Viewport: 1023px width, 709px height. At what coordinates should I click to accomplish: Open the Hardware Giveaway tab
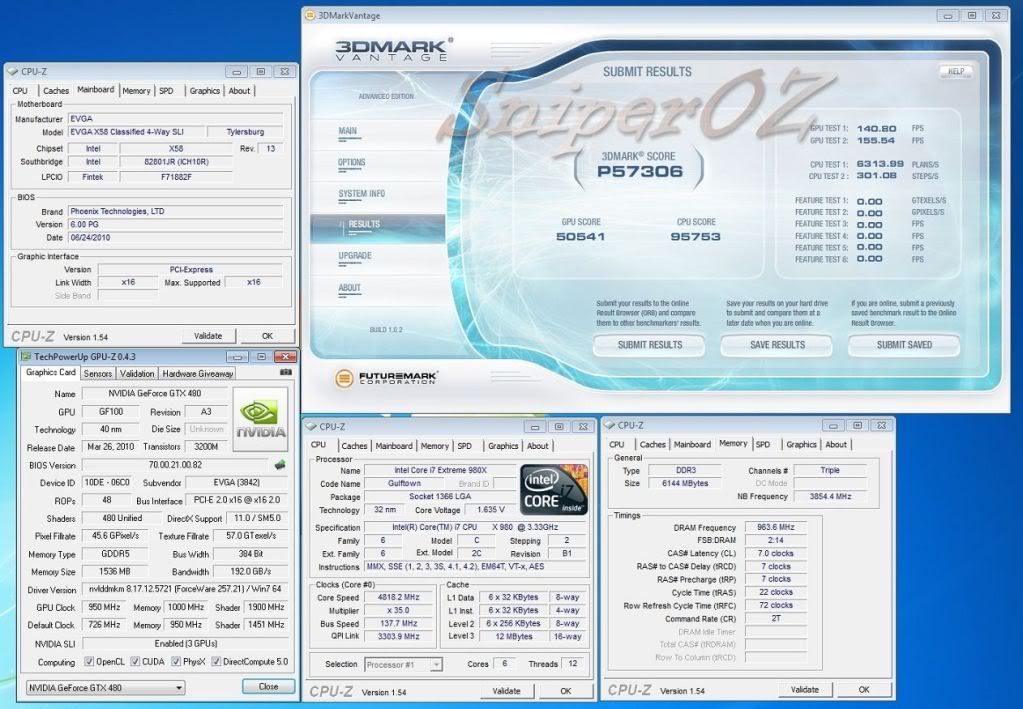click(198, 373)
